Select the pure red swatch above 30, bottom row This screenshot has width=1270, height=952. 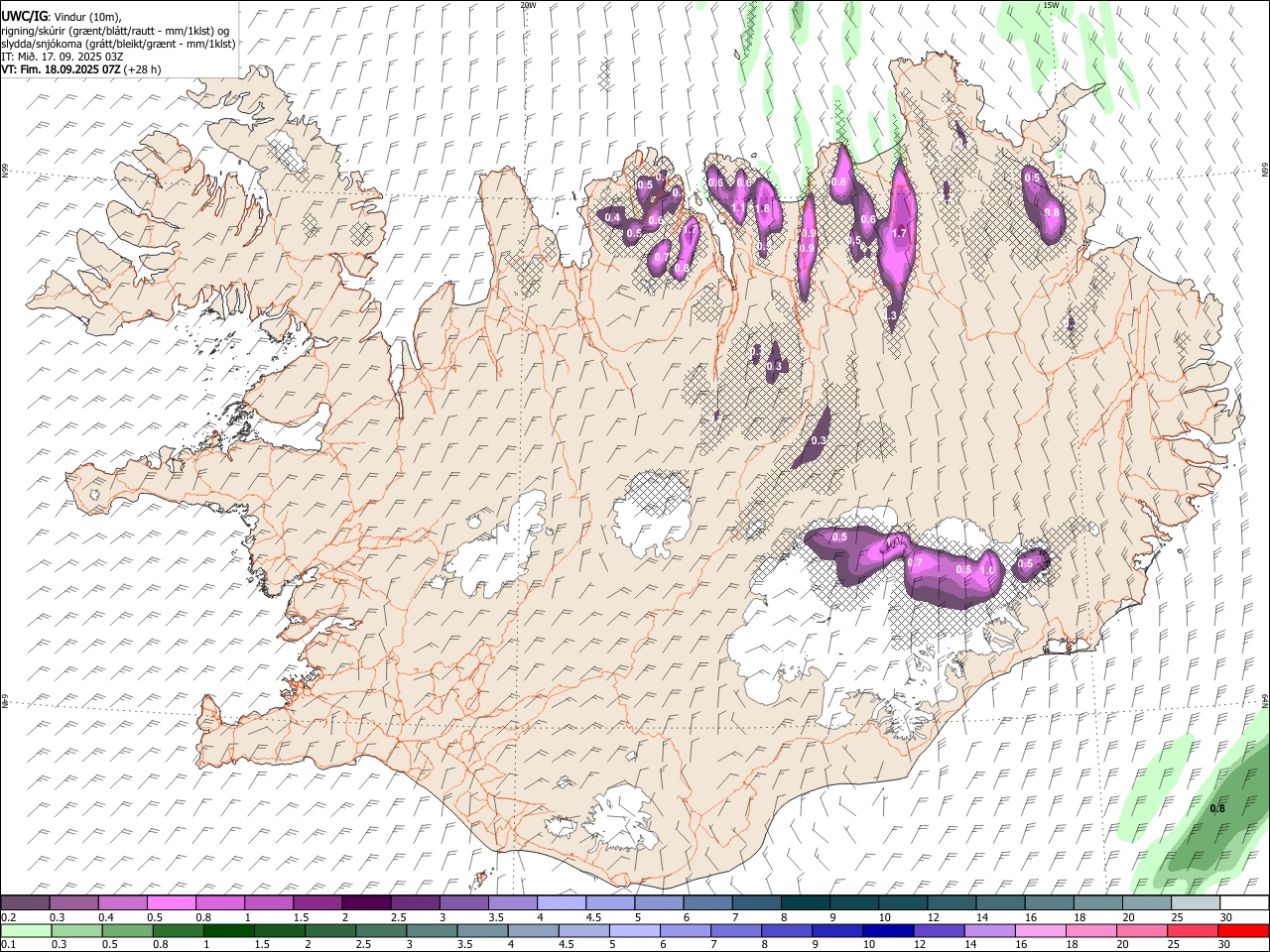[1244, 930]
